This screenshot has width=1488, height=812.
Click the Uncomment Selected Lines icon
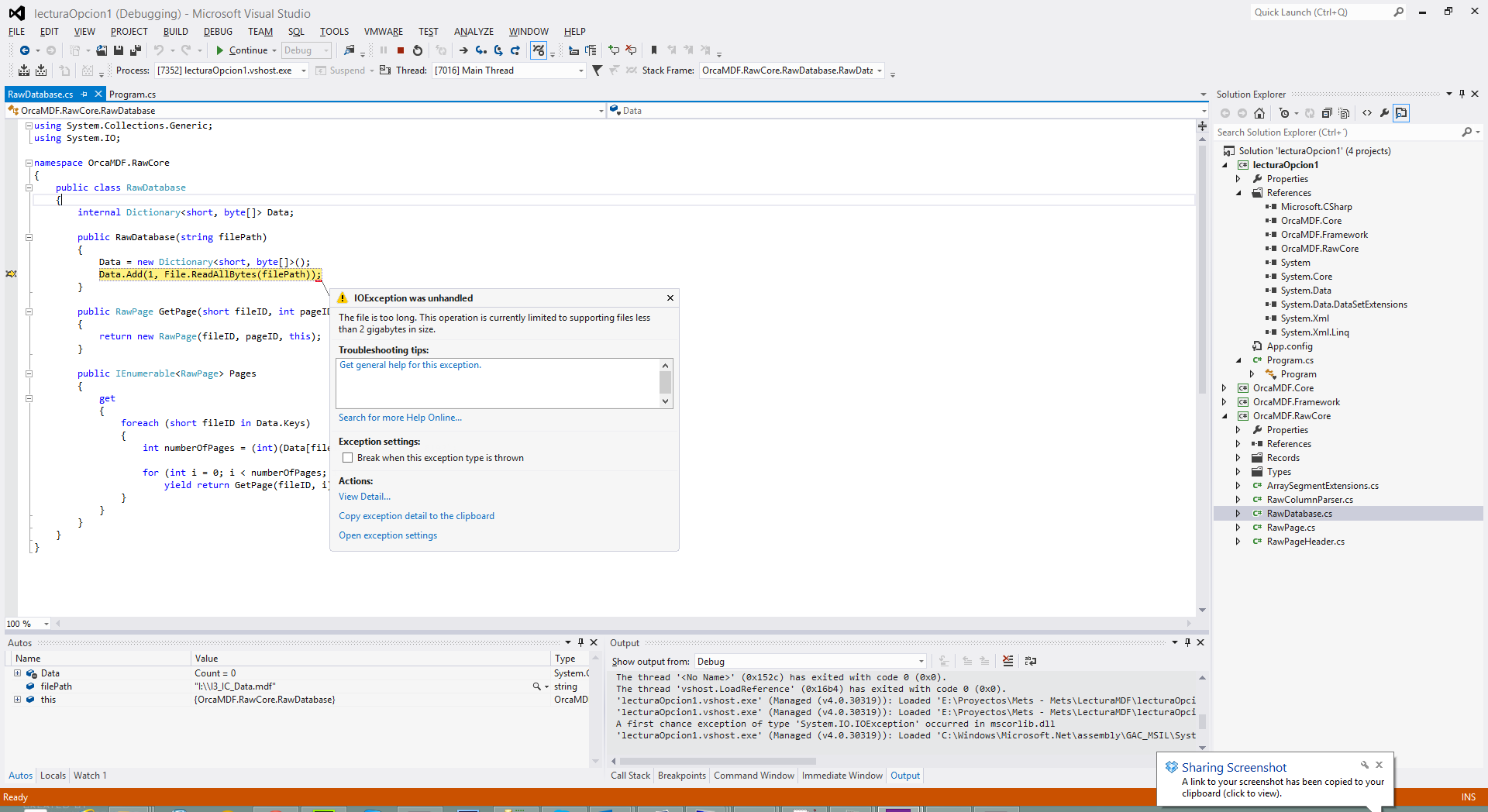631,50
